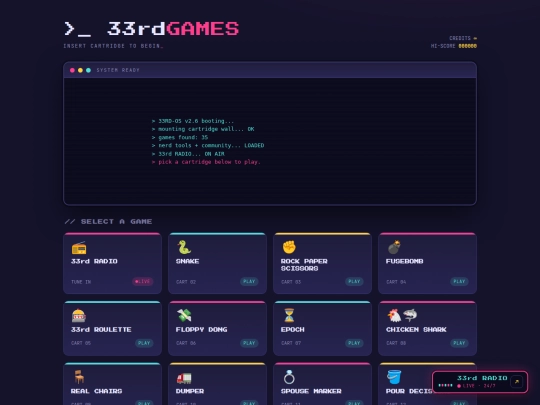Viewport: 540px width, 405px height.
Task: Click the teal dot in terminal title bar
Action: coord(89,70)
